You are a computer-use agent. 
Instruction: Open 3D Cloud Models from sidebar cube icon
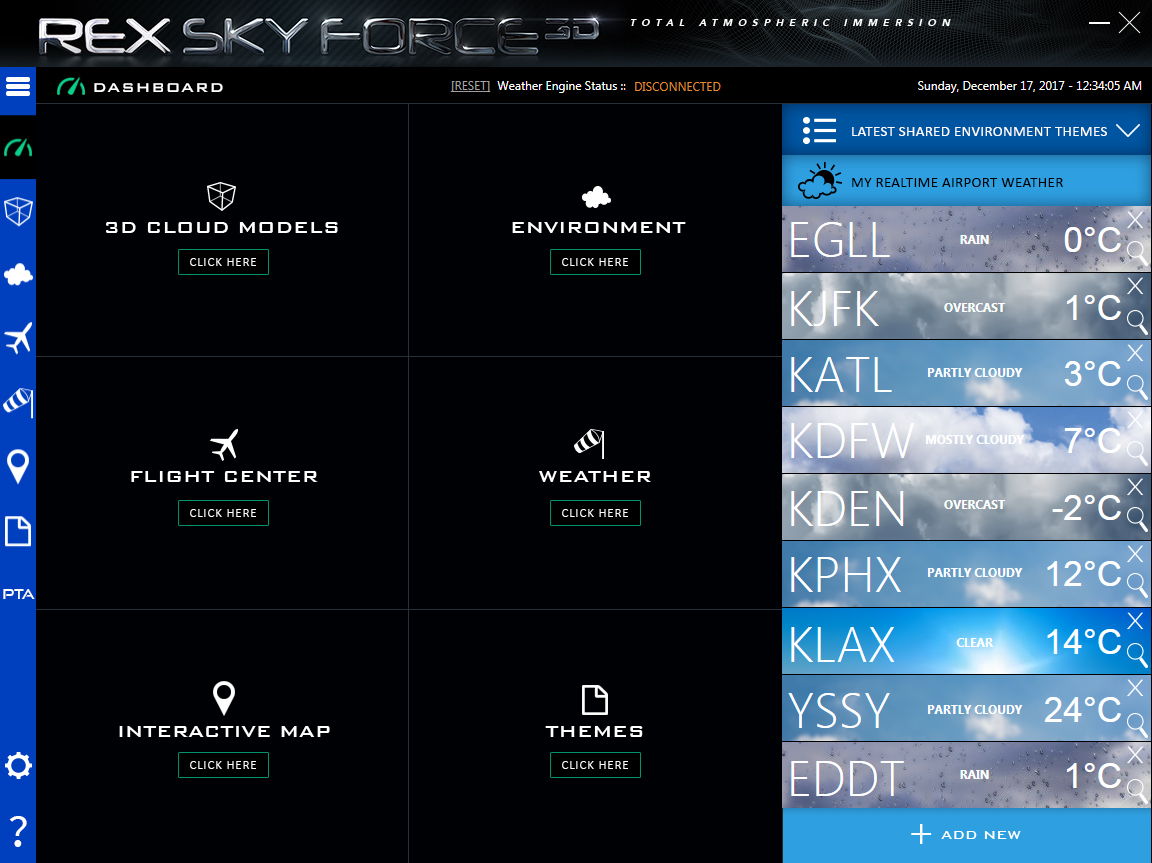point(18,212)
